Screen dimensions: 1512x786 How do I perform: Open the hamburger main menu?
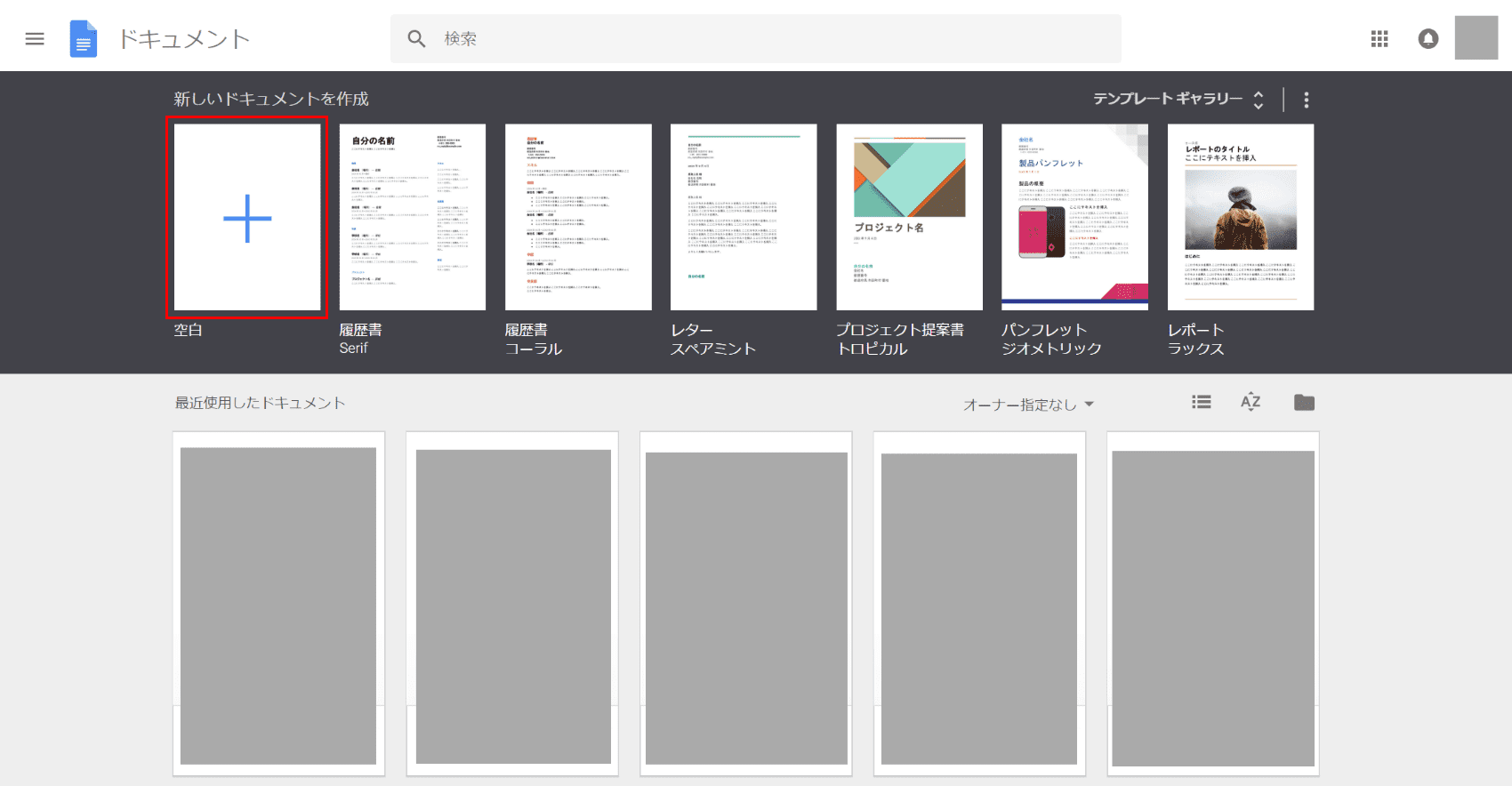click(35, 39)
